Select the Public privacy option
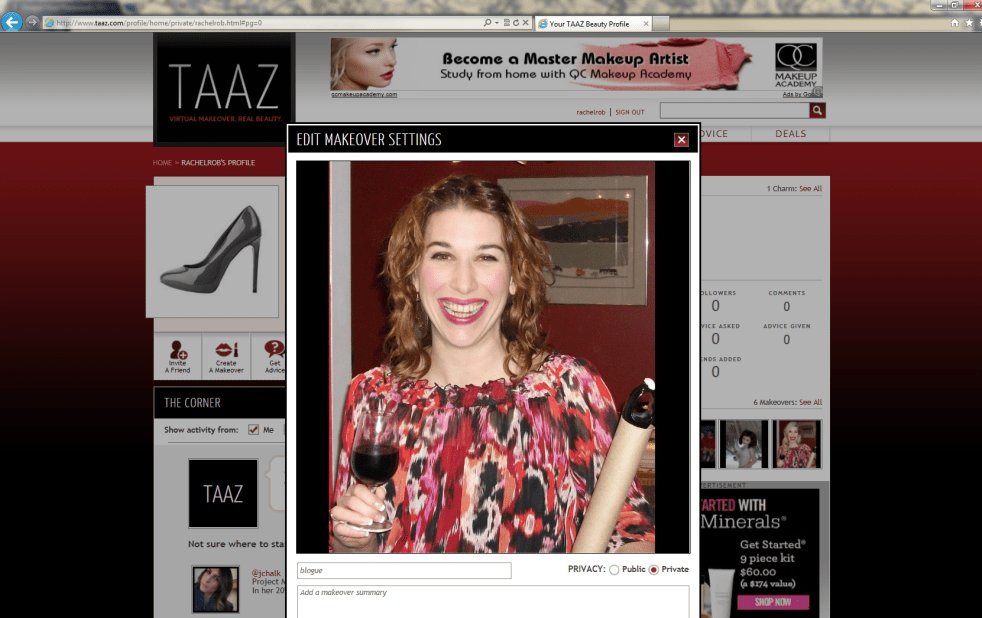Viewport: 982px width, 618px height. [x=614, y=569]
